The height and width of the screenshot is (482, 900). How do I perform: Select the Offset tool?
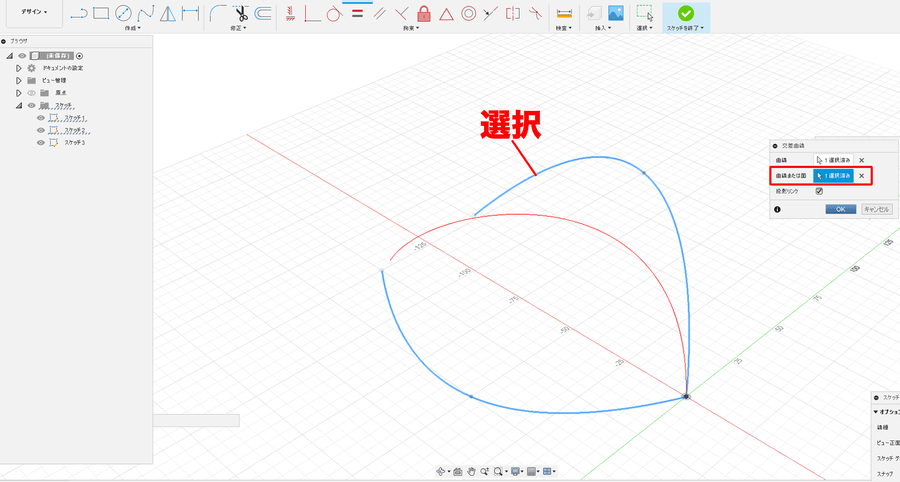(263, 13)
